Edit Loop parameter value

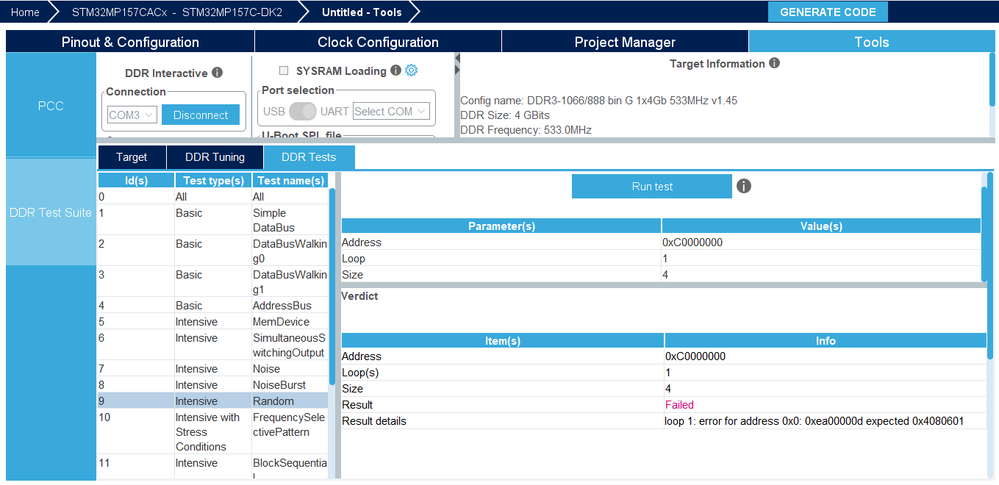[821, 259]
